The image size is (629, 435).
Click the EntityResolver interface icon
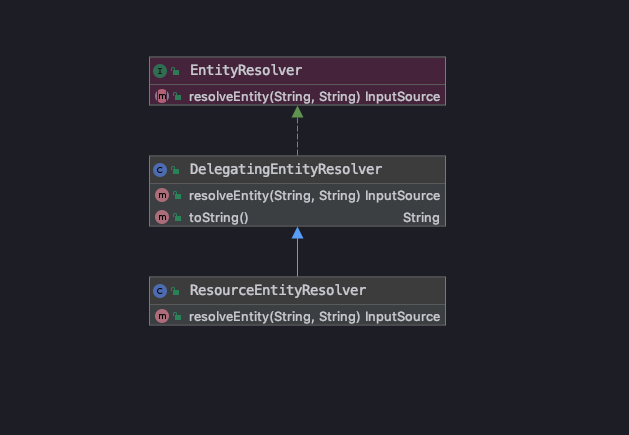(161, 71)
